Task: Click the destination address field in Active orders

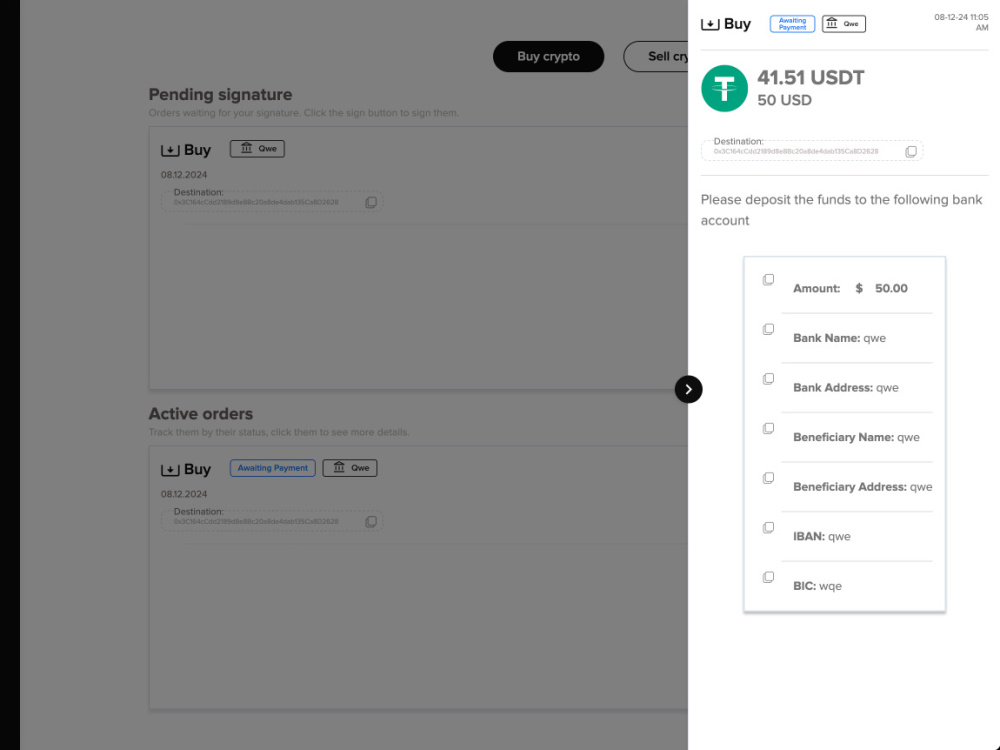Action: pos(272,520)
